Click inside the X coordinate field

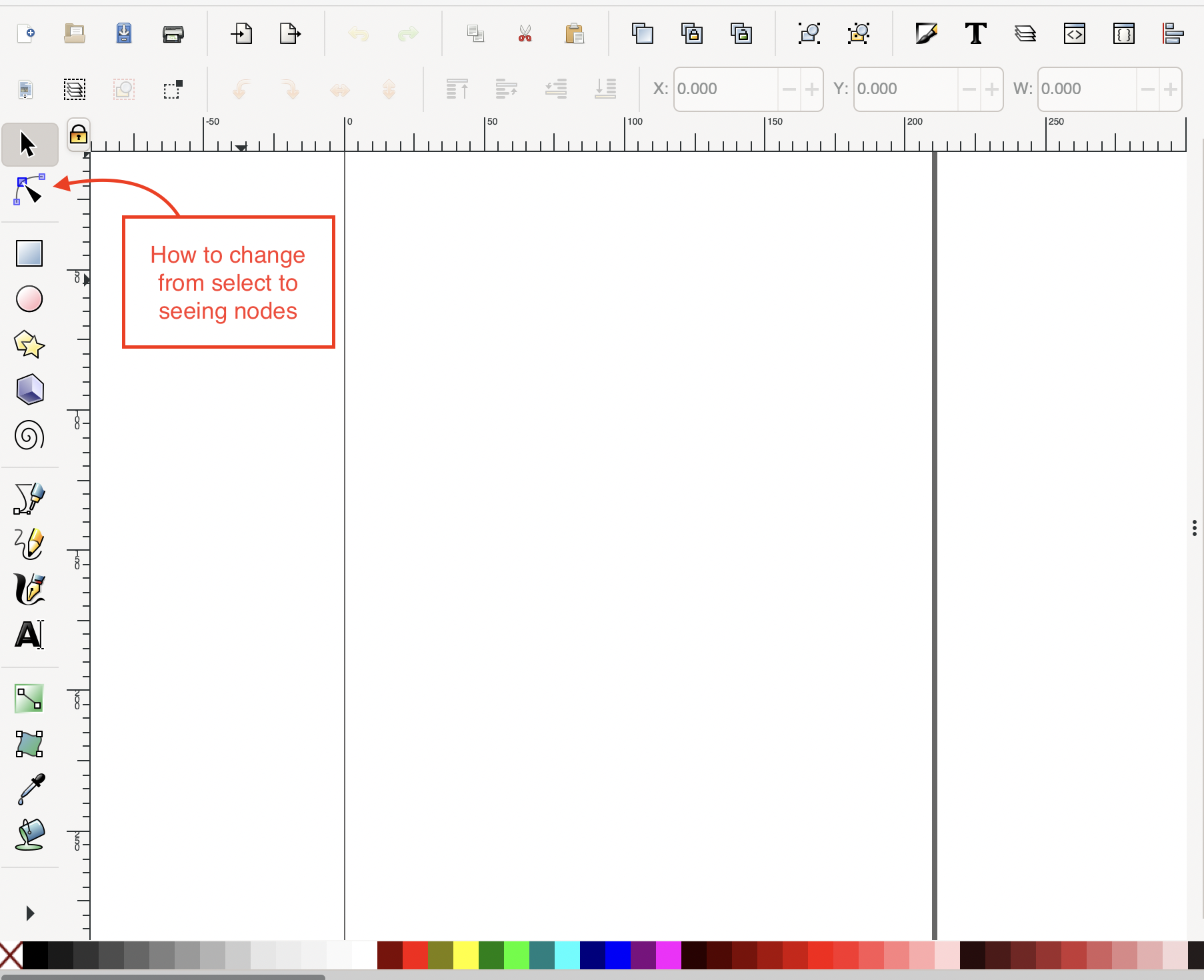(x=727, y=89)
